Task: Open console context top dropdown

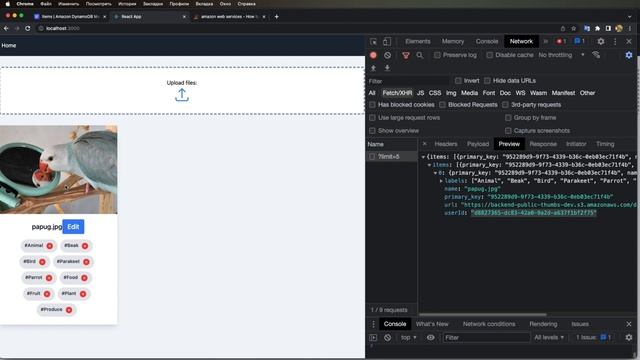Action: [x=409, y=338]
